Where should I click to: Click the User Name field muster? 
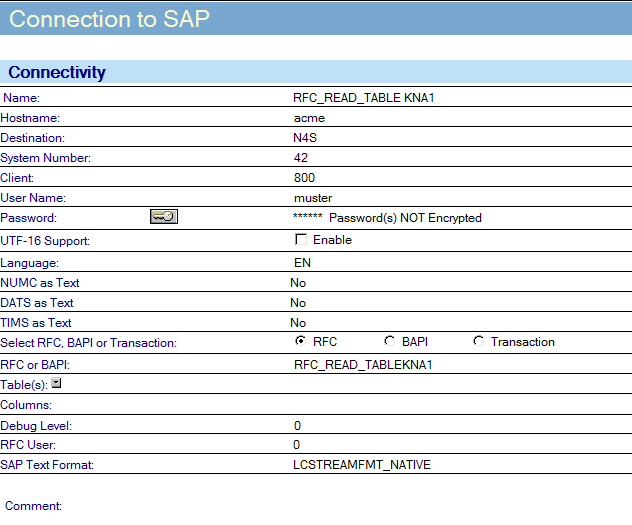312,198
